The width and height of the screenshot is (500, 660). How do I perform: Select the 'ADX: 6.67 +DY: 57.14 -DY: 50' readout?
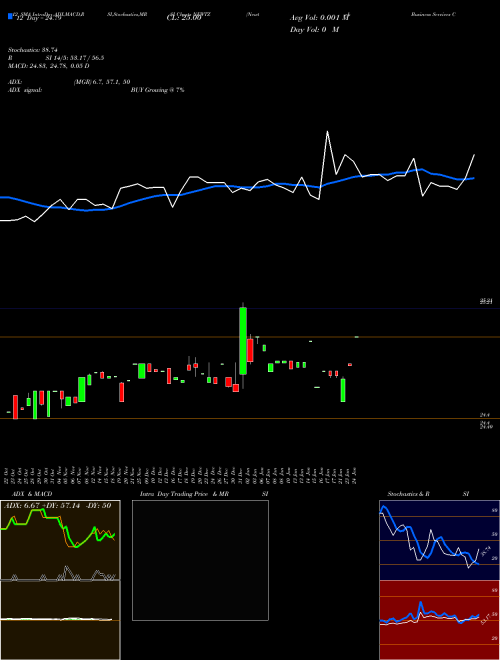point(58,506)
